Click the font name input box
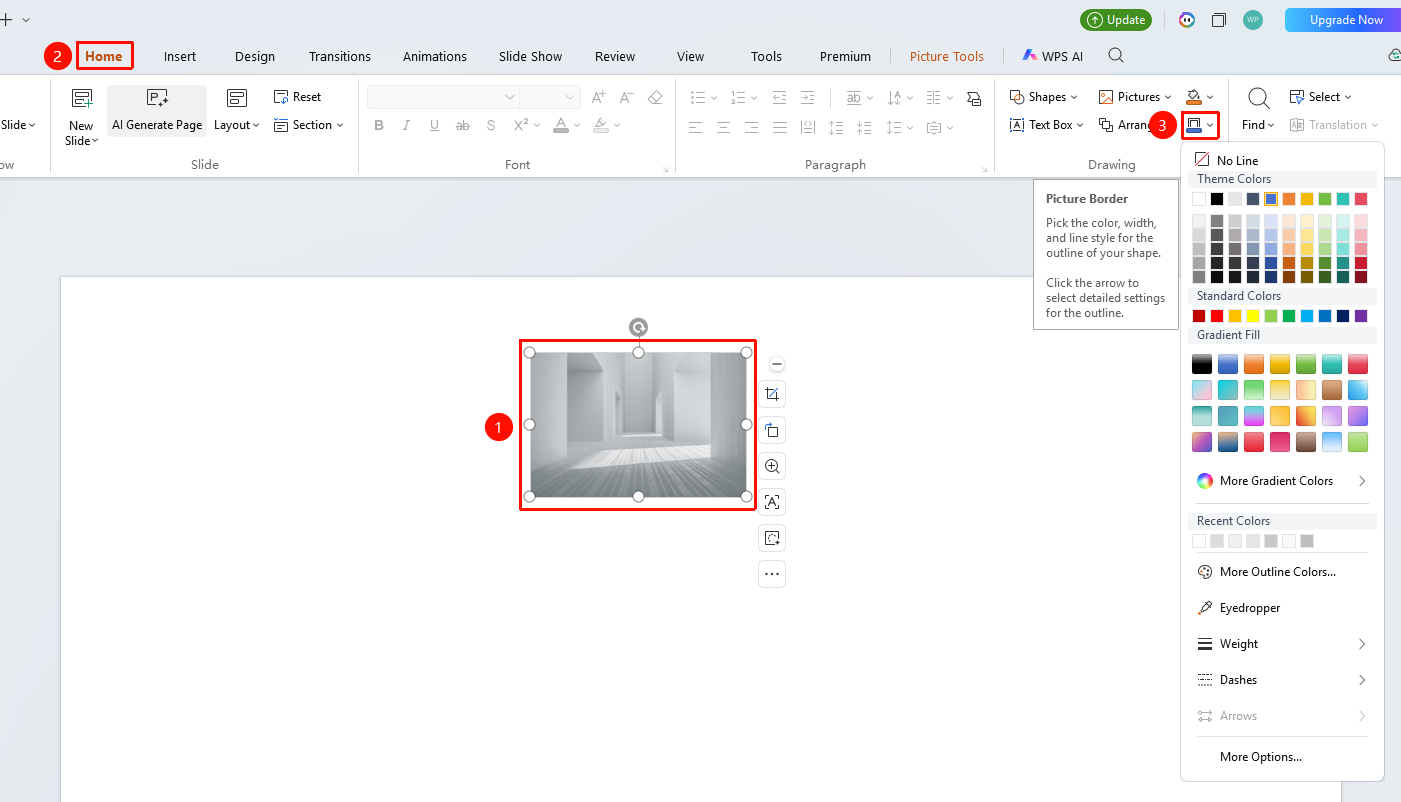Image resolution: width=1401 pixels, height=802 pixels. pos(443,97)
